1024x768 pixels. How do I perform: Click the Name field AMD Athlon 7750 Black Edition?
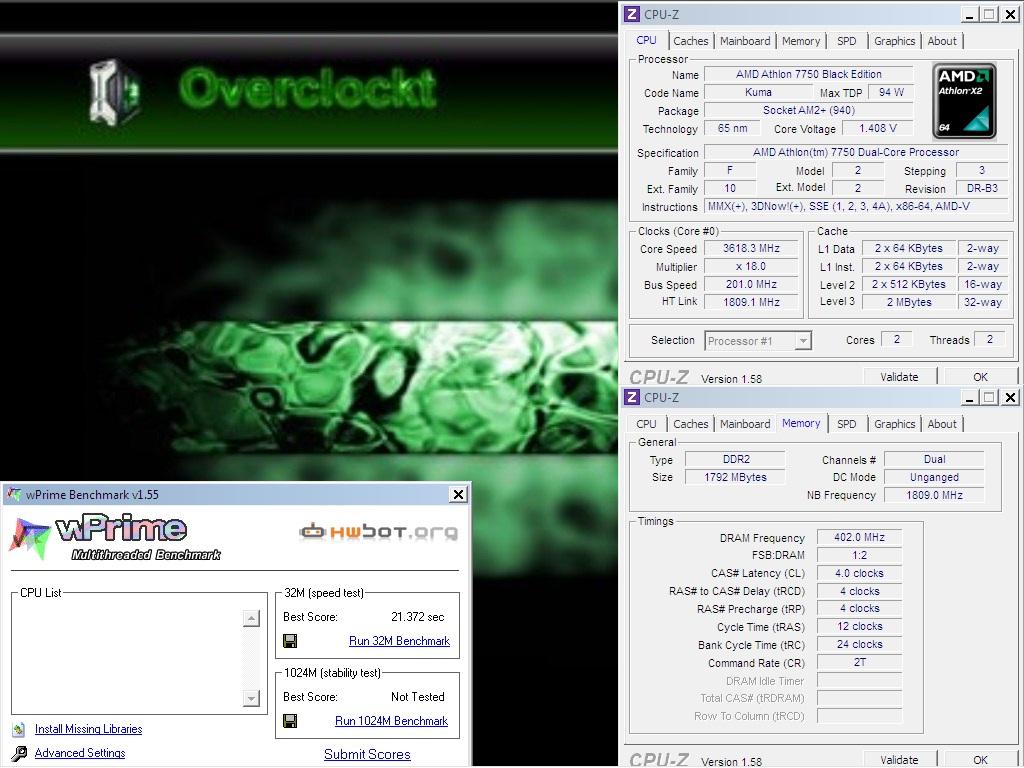pyautogui.click(x=808, y=74)
